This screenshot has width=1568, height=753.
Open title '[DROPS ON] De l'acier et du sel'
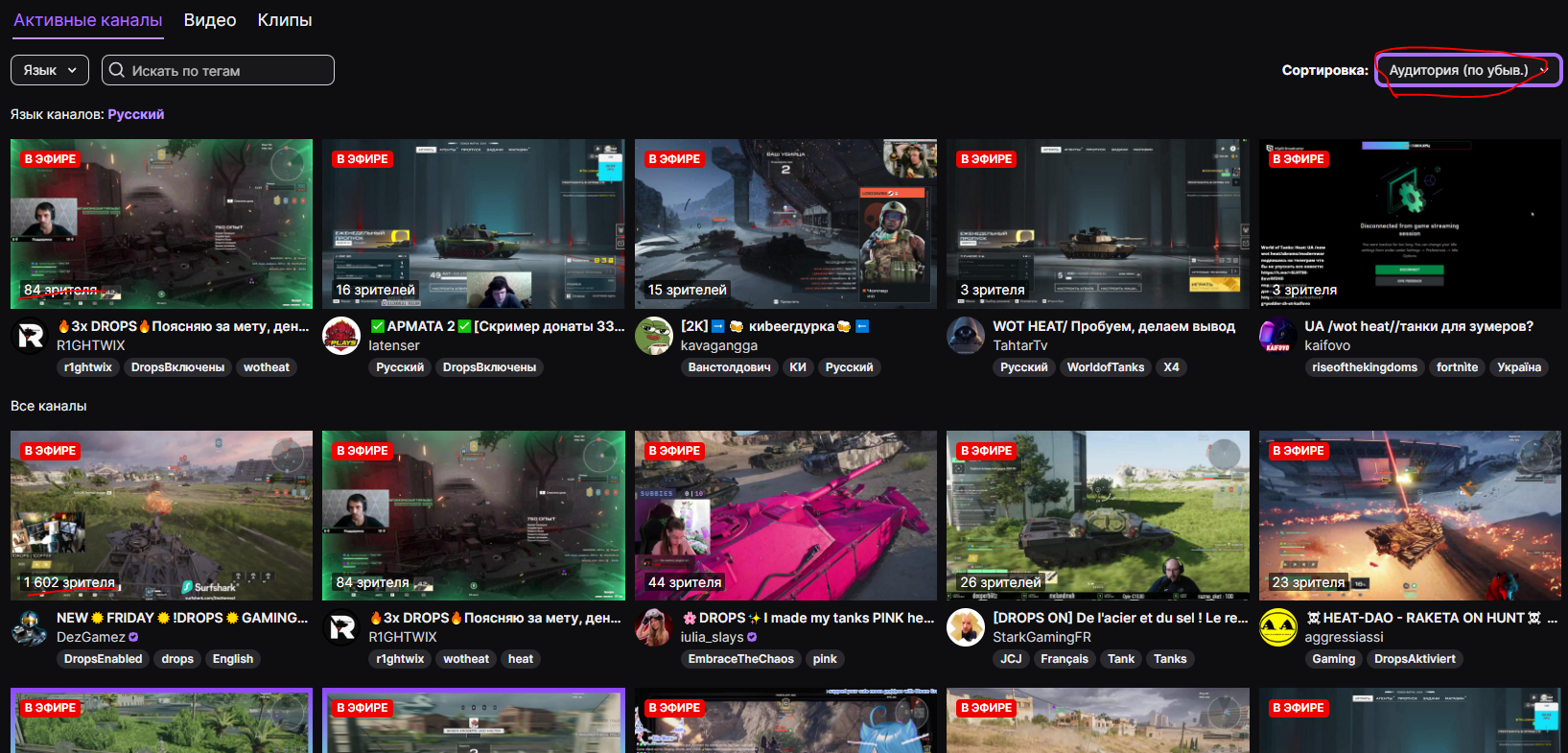coord(1120,618)
